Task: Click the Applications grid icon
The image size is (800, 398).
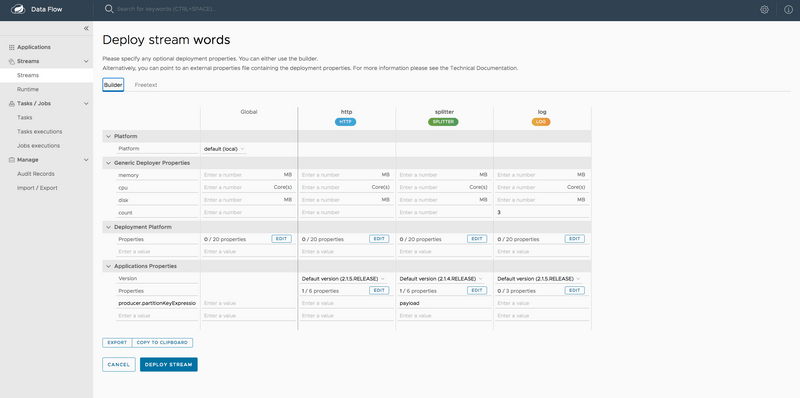Action: [12, 47]
